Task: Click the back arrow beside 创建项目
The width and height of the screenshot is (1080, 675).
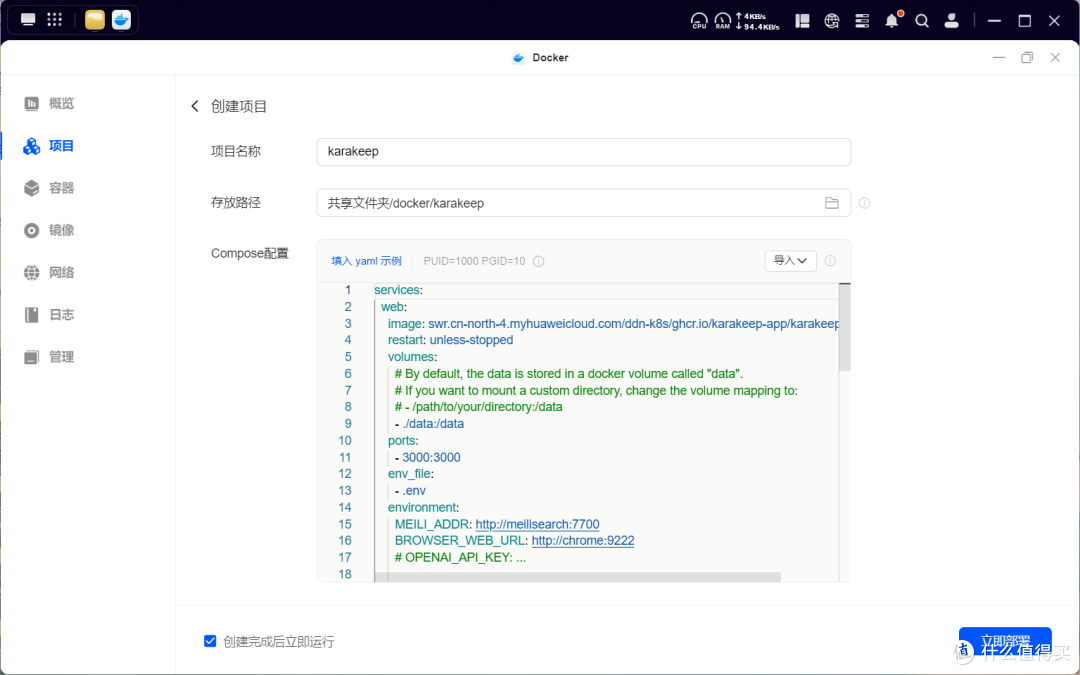Action: click(x=195, y=106)
